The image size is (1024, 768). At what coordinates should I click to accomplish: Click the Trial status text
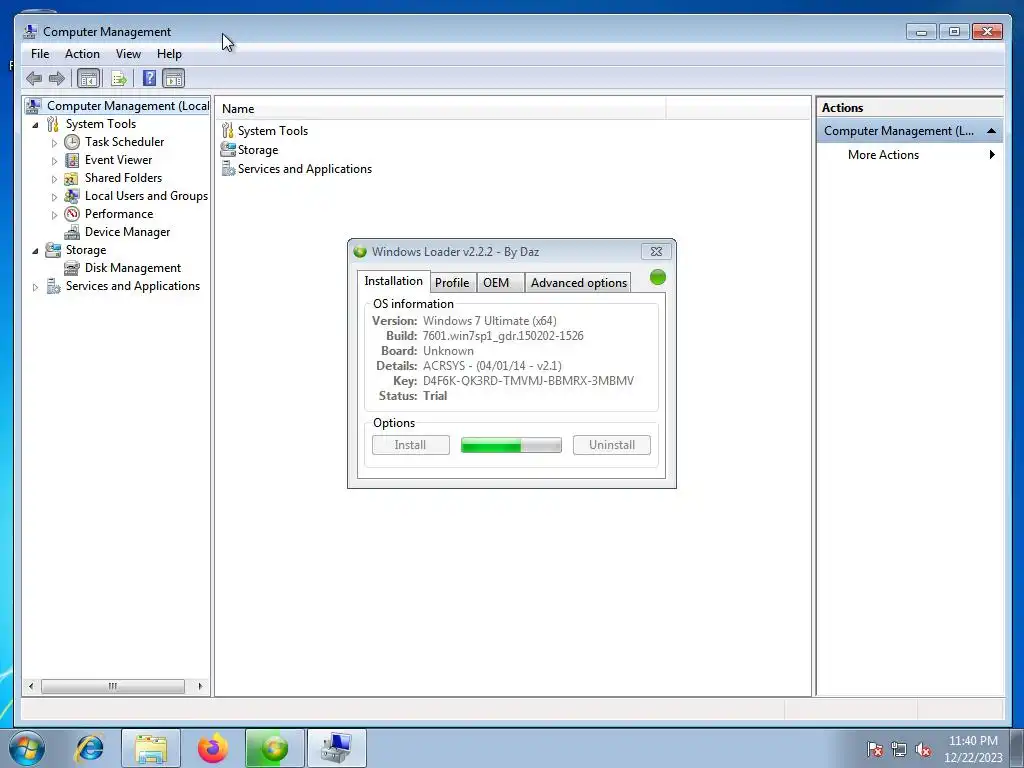point(435,396)
